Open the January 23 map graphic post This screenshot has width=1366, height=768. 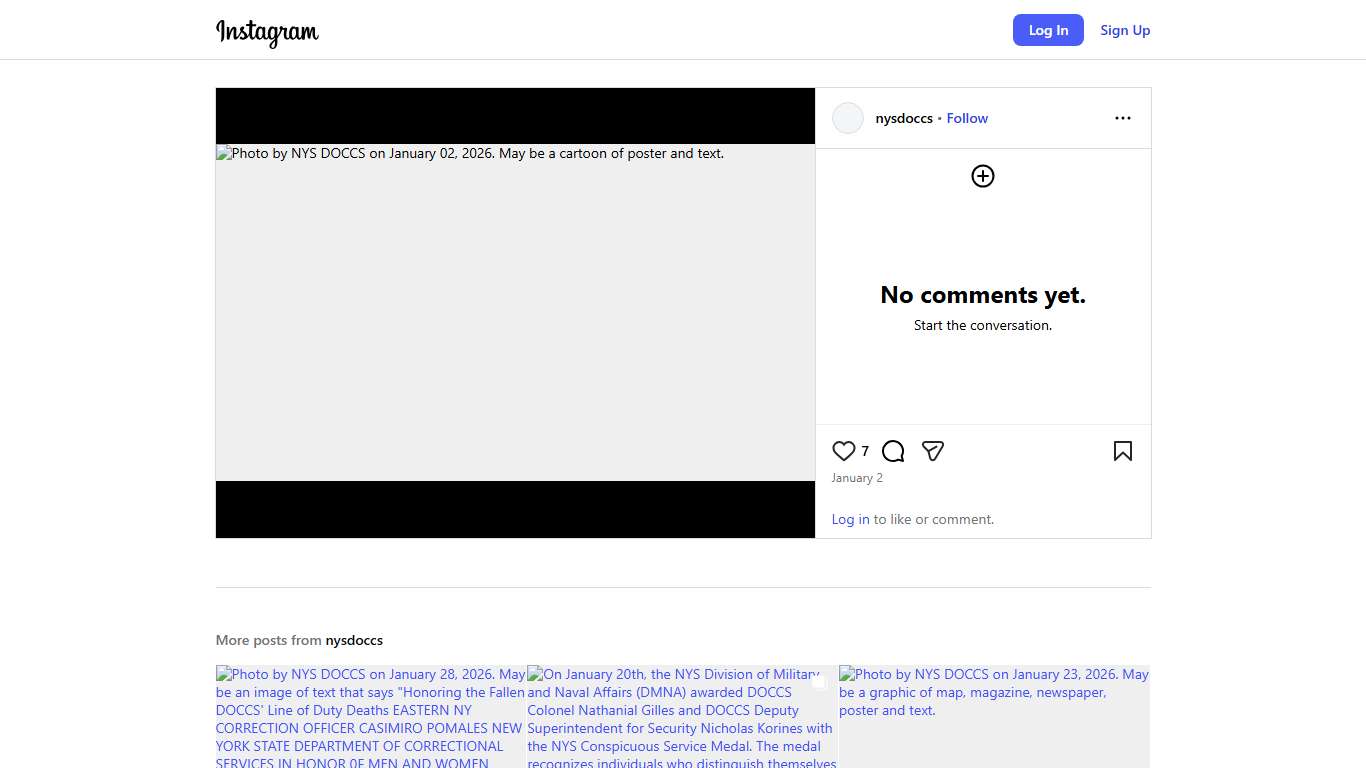994,716
